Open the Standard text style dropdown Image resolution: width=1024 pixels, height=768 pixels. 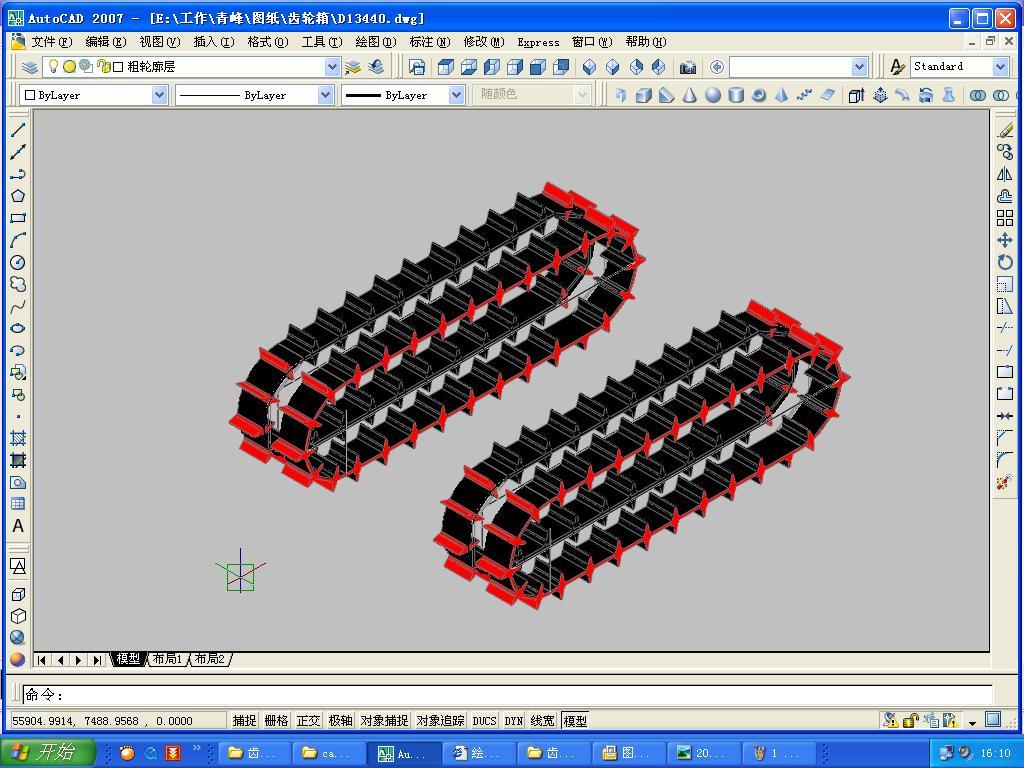point(1000,67)
